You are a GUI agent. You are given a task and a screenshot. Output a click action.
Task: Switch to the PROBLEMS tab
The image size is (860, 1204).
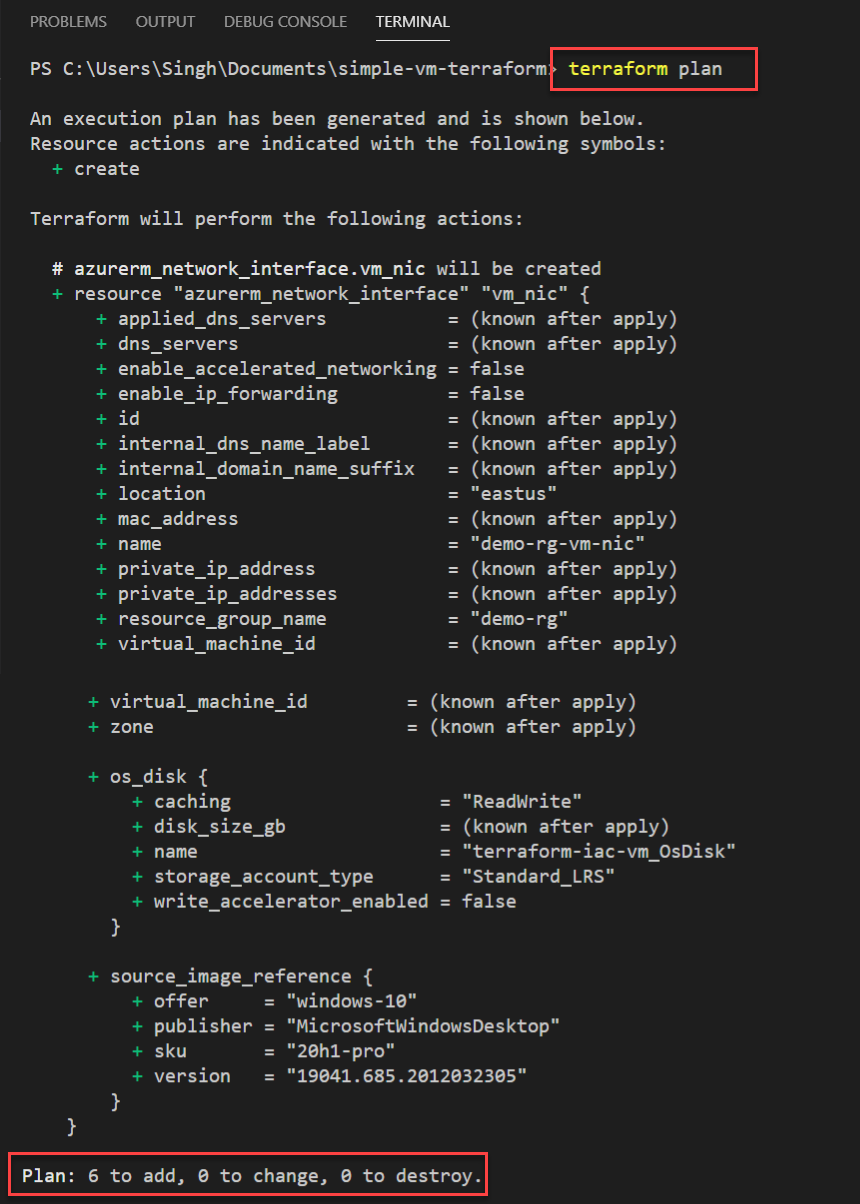click(x=68, y=21)
